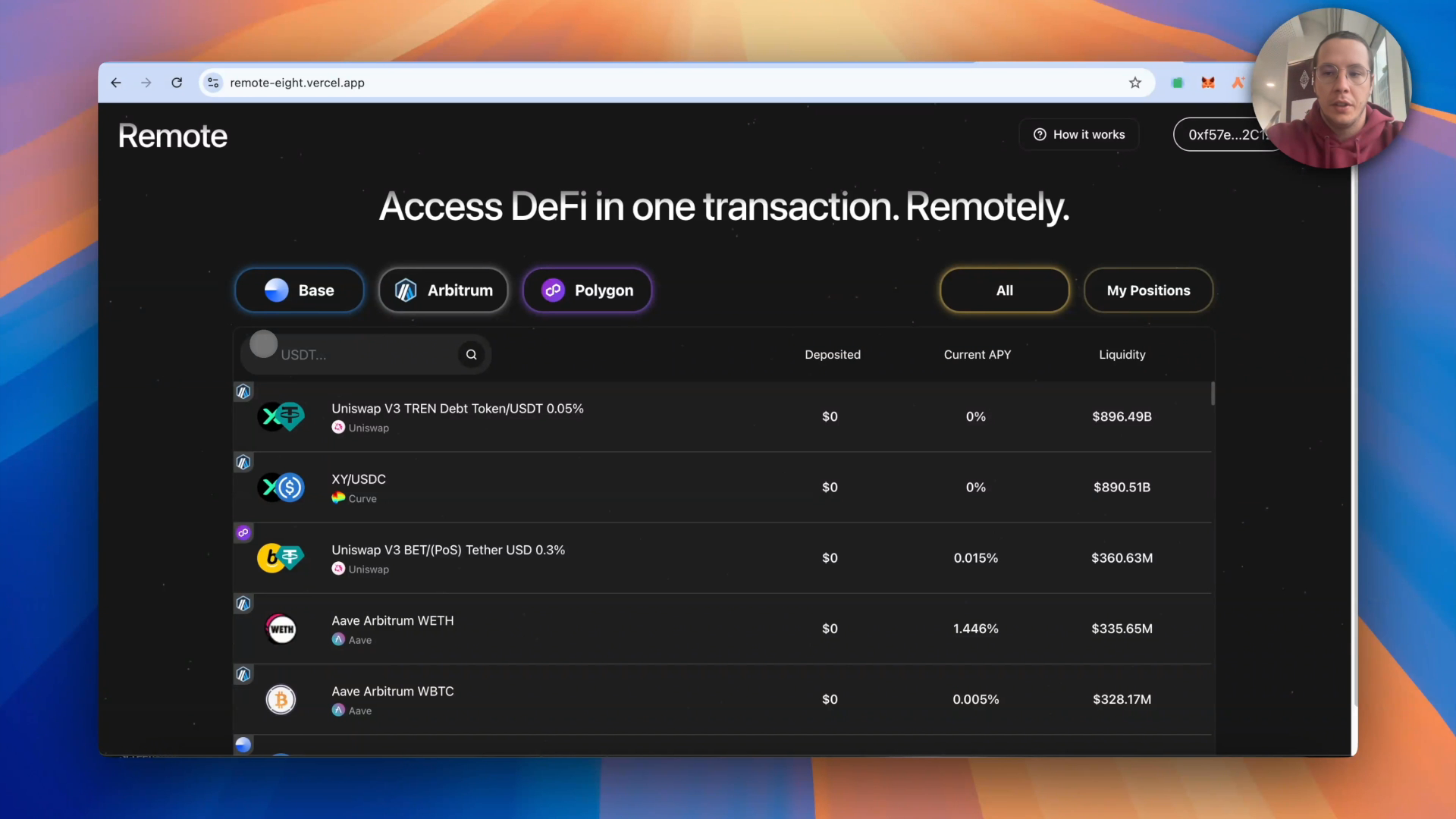Click the search magnifier icon in token filter

coord(471,354)
